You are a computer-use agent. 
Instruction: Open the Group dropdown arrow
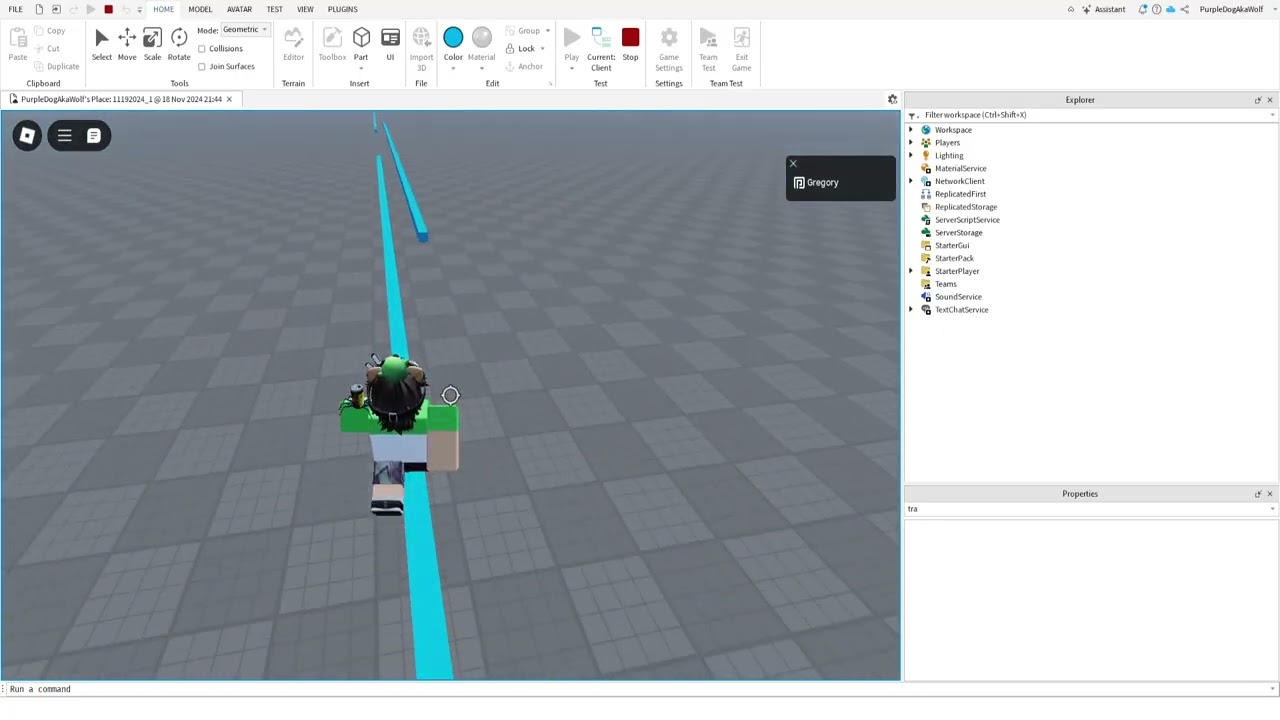pyautogui.click(x=547, y=31)
